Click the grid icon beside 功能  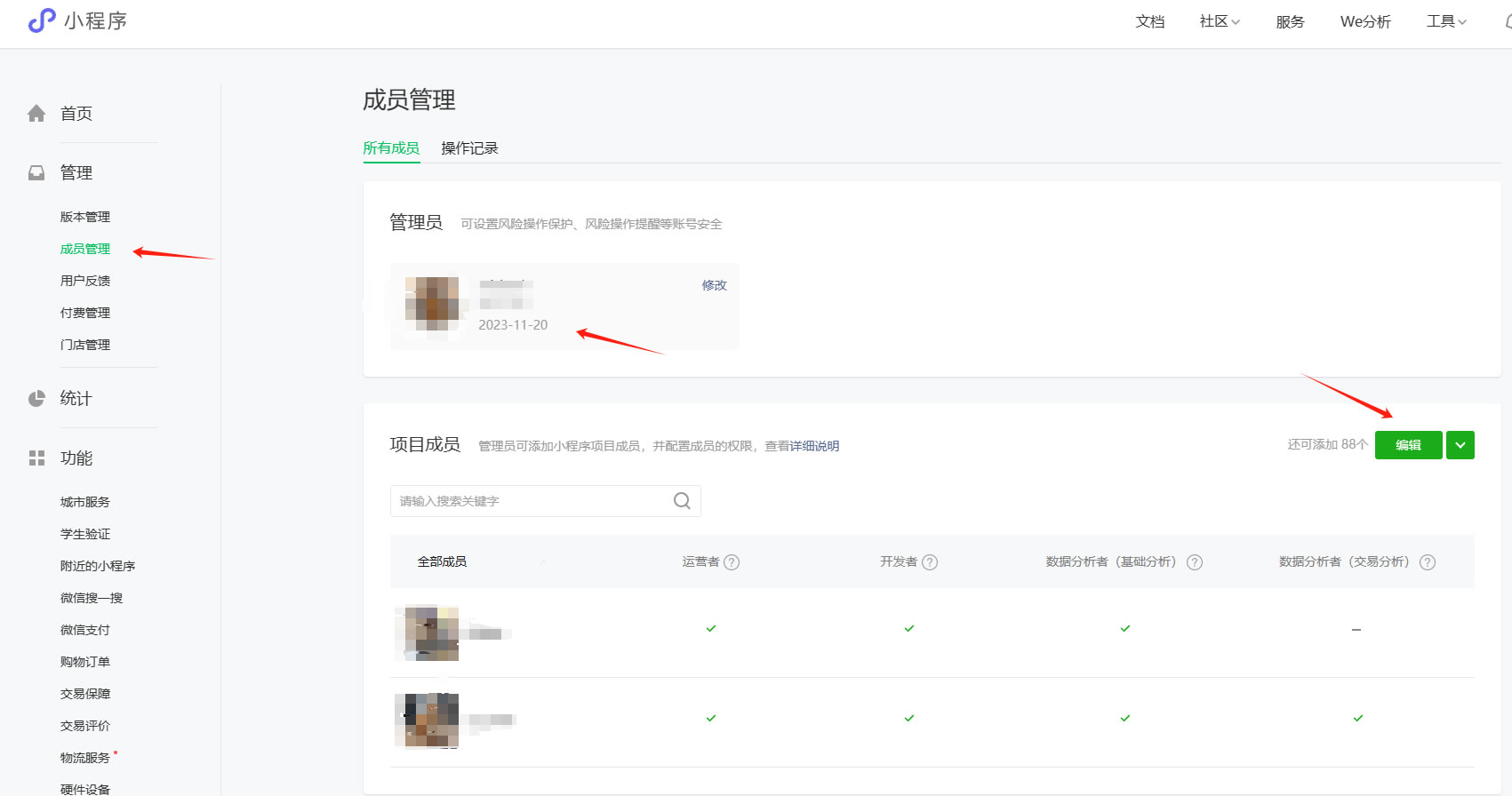click(x=36, y=458)
